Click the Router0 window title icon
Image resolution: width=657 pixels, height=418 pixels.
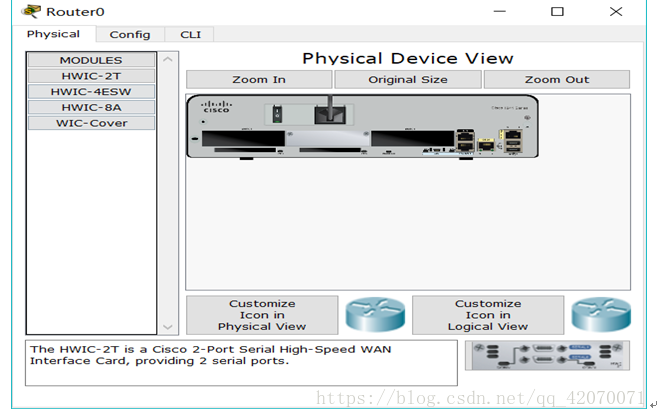point(31,11)
